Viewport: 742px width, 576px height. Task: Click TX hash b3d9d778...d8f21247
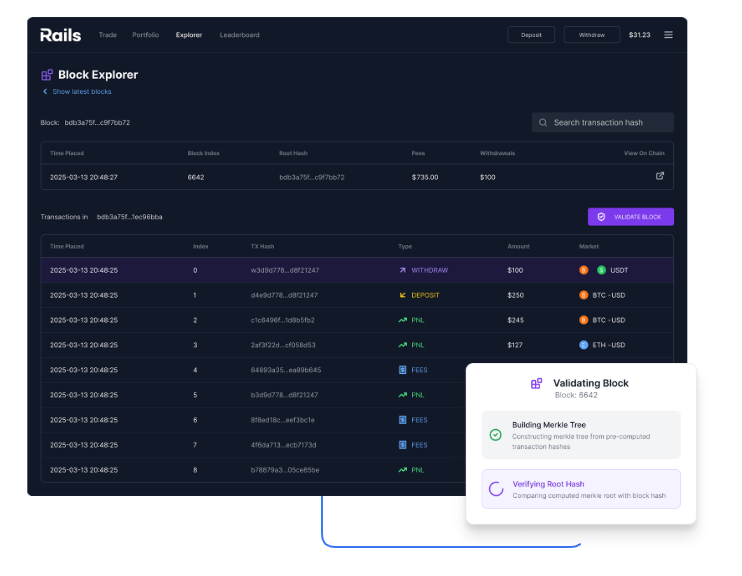click(284, 395)
